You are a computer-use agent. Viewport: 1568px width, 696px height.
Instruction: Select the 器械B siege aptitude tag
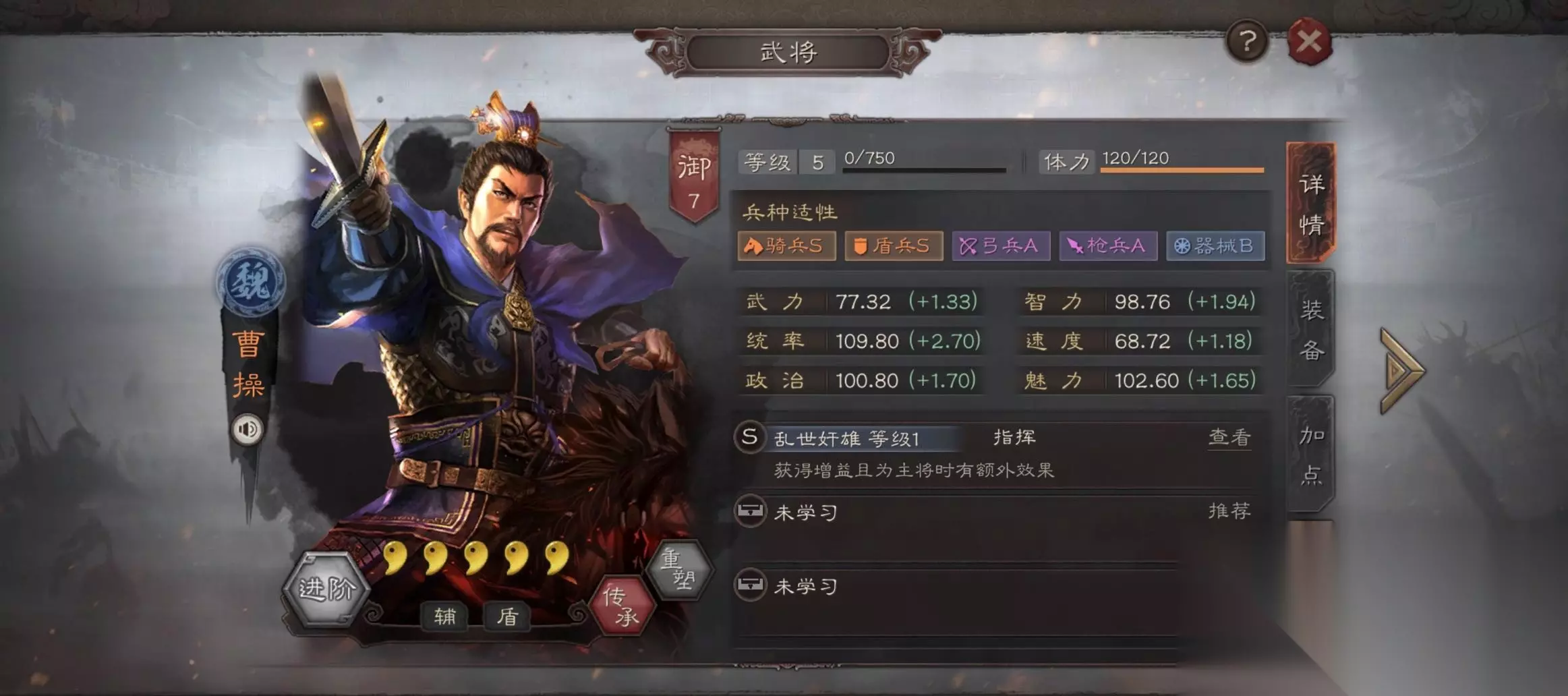(x=1215, y=245)
